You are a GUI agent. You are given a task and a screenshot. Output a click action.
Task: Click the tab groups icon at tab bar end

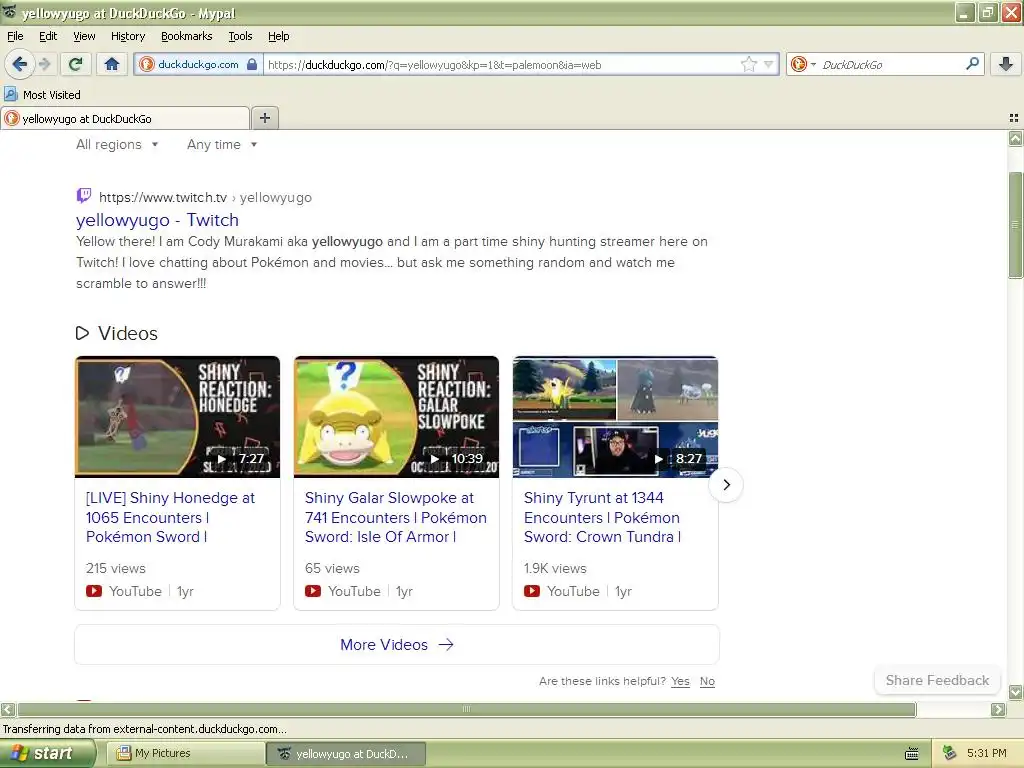pyautogui.click(x=1014, y=118)
